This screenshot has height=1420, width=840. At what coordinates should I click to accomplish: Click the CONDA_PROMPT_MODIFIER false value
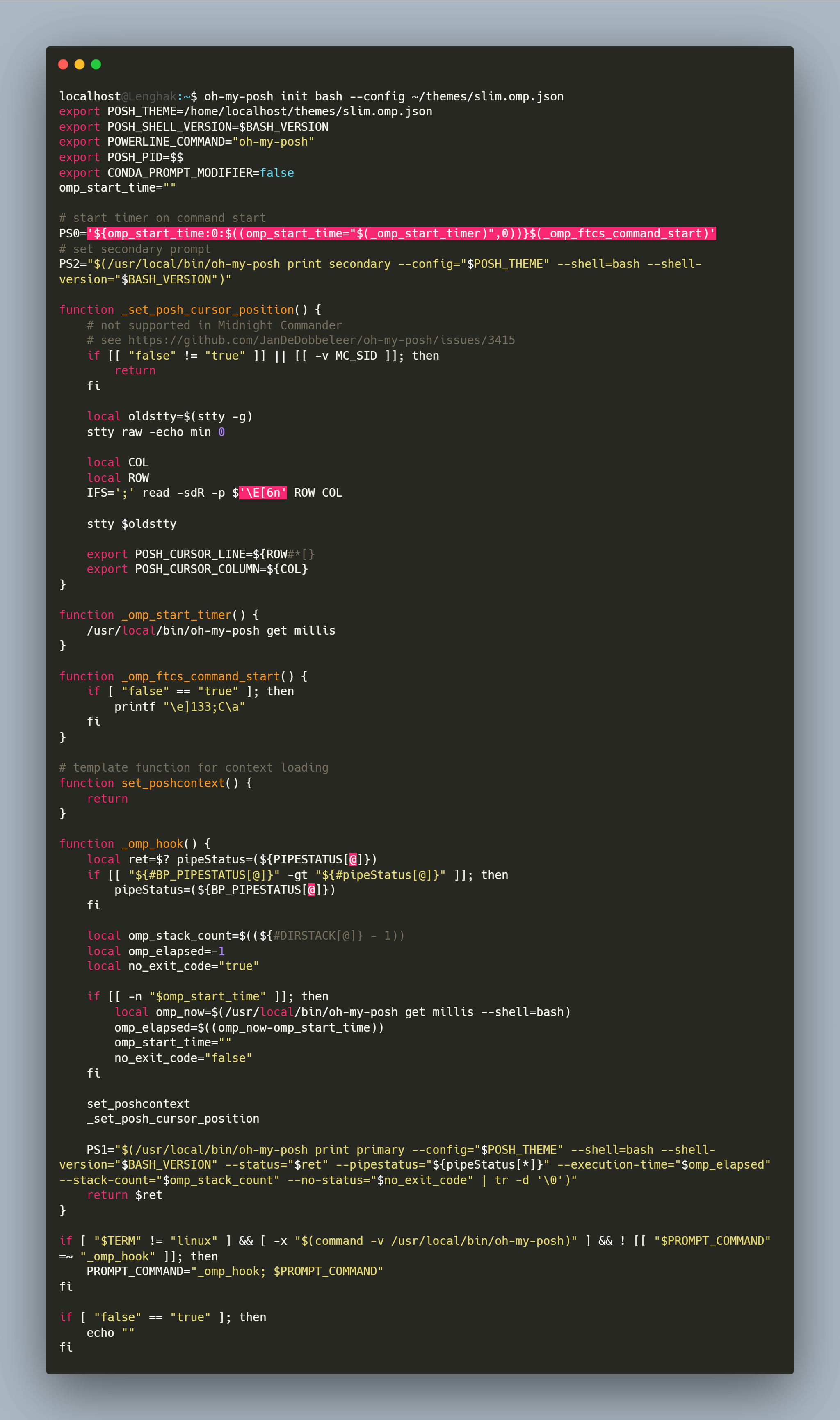point(278,173)
